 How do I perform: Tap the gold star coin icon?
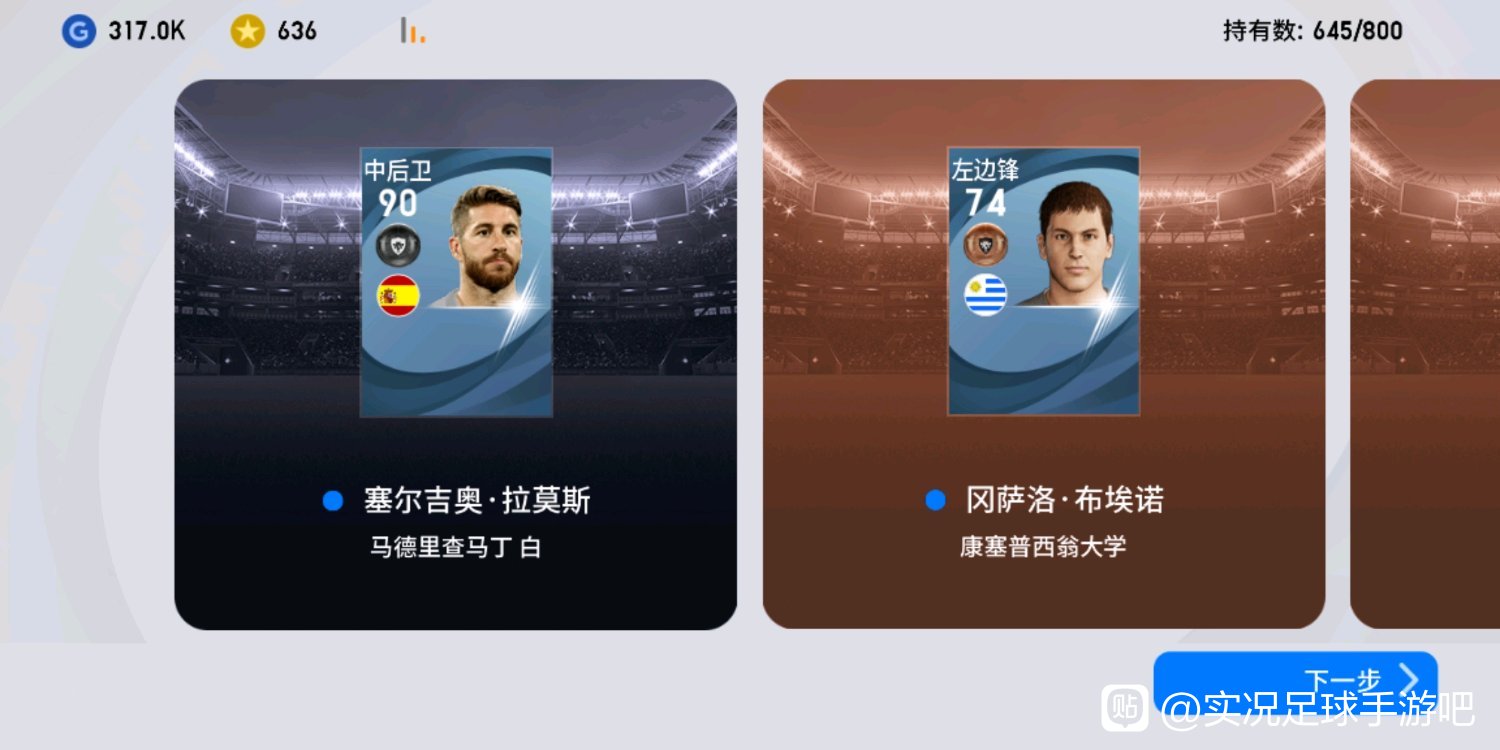247,32
